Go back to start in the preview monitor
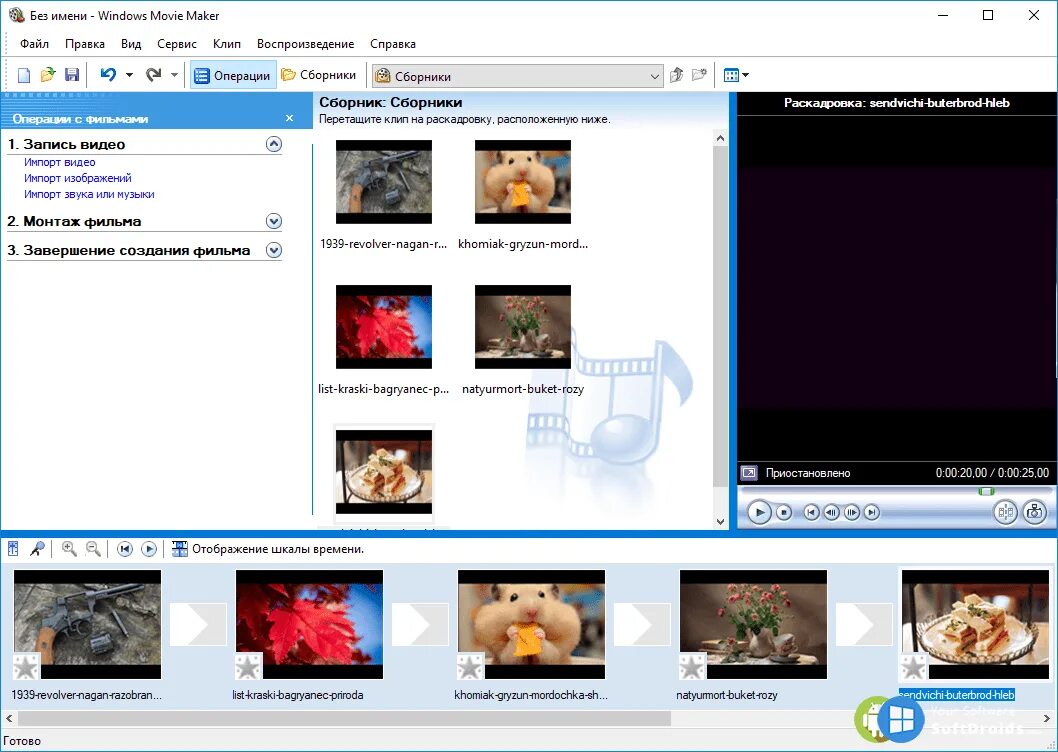This screenshot has height=752, width=1058. tap(811, 513)
